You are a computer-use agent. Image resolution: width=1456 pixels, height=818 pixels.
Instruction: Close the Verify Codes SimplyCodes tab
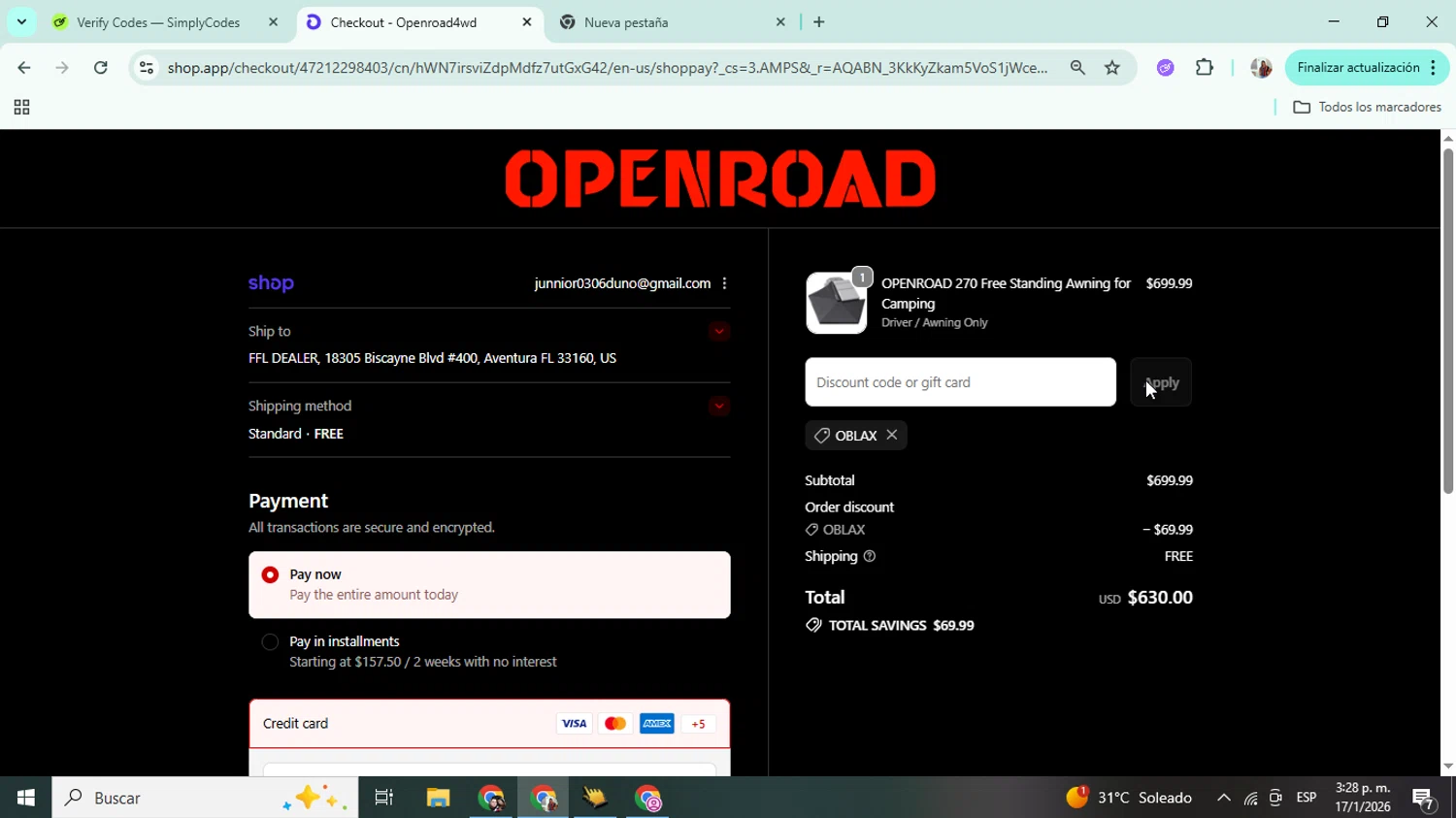(x=273, y=22)
